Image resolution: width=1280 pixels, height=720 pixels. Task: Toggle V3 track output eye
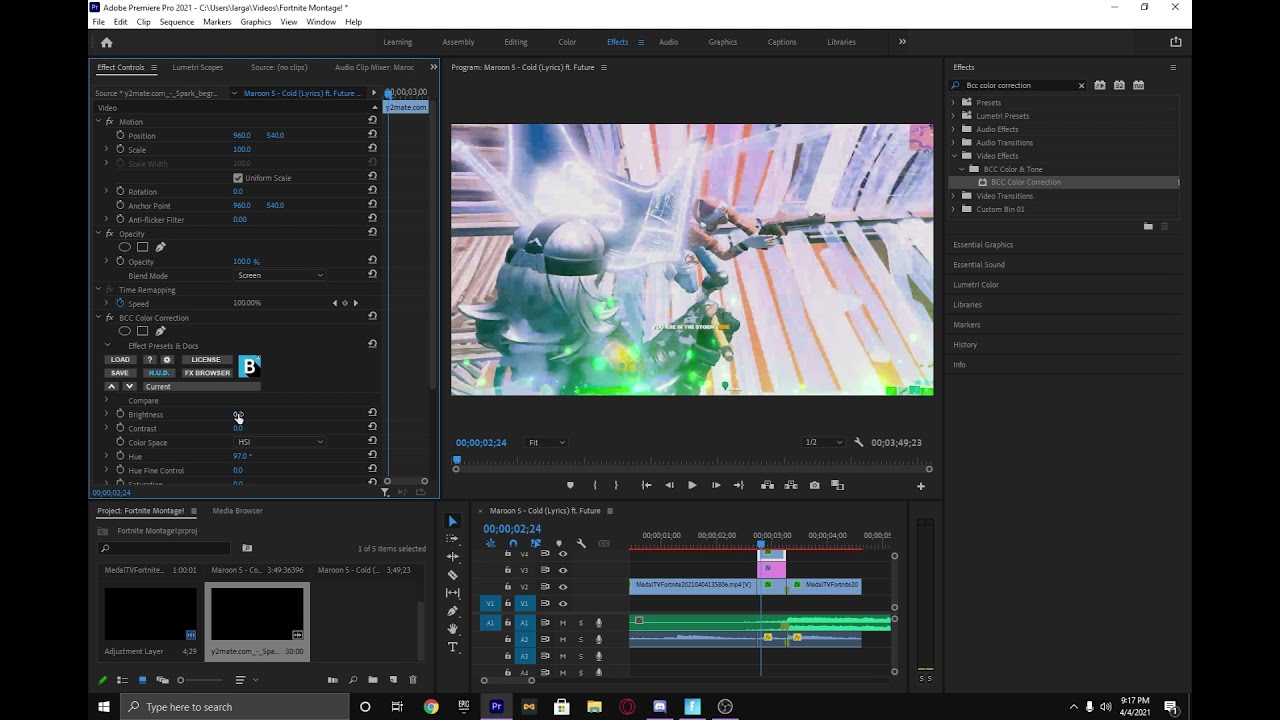pyautogui.click(x=563, y=570)
